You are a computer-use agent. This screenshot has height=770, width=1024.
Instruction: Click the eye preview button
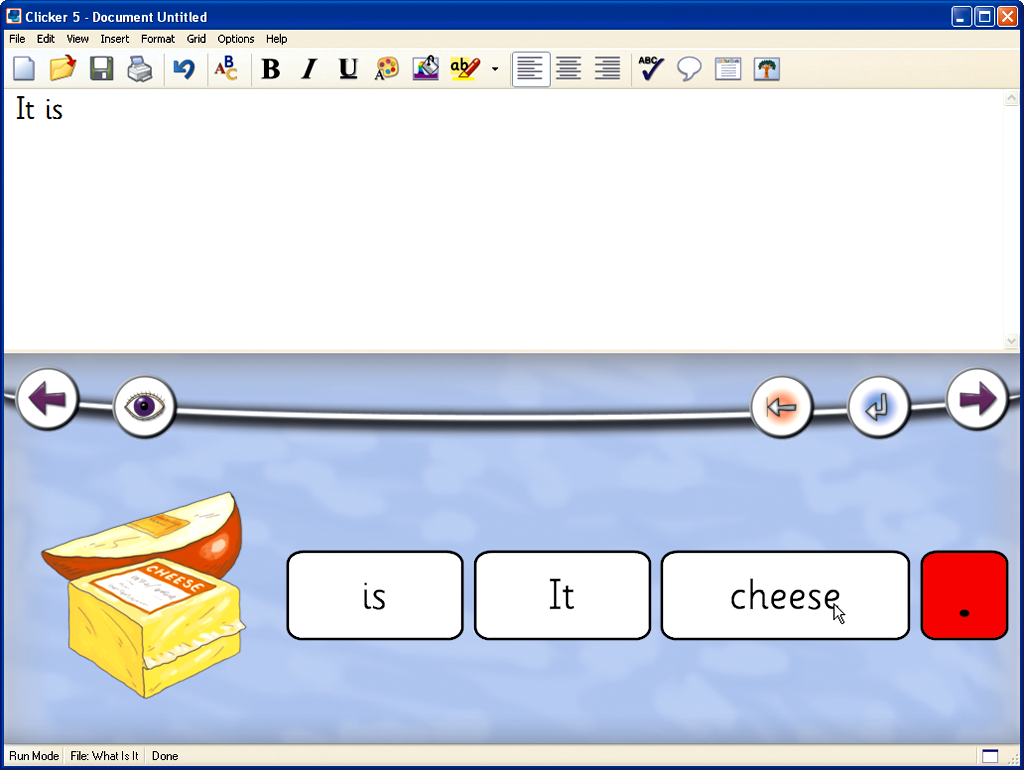tap(144, 406)
